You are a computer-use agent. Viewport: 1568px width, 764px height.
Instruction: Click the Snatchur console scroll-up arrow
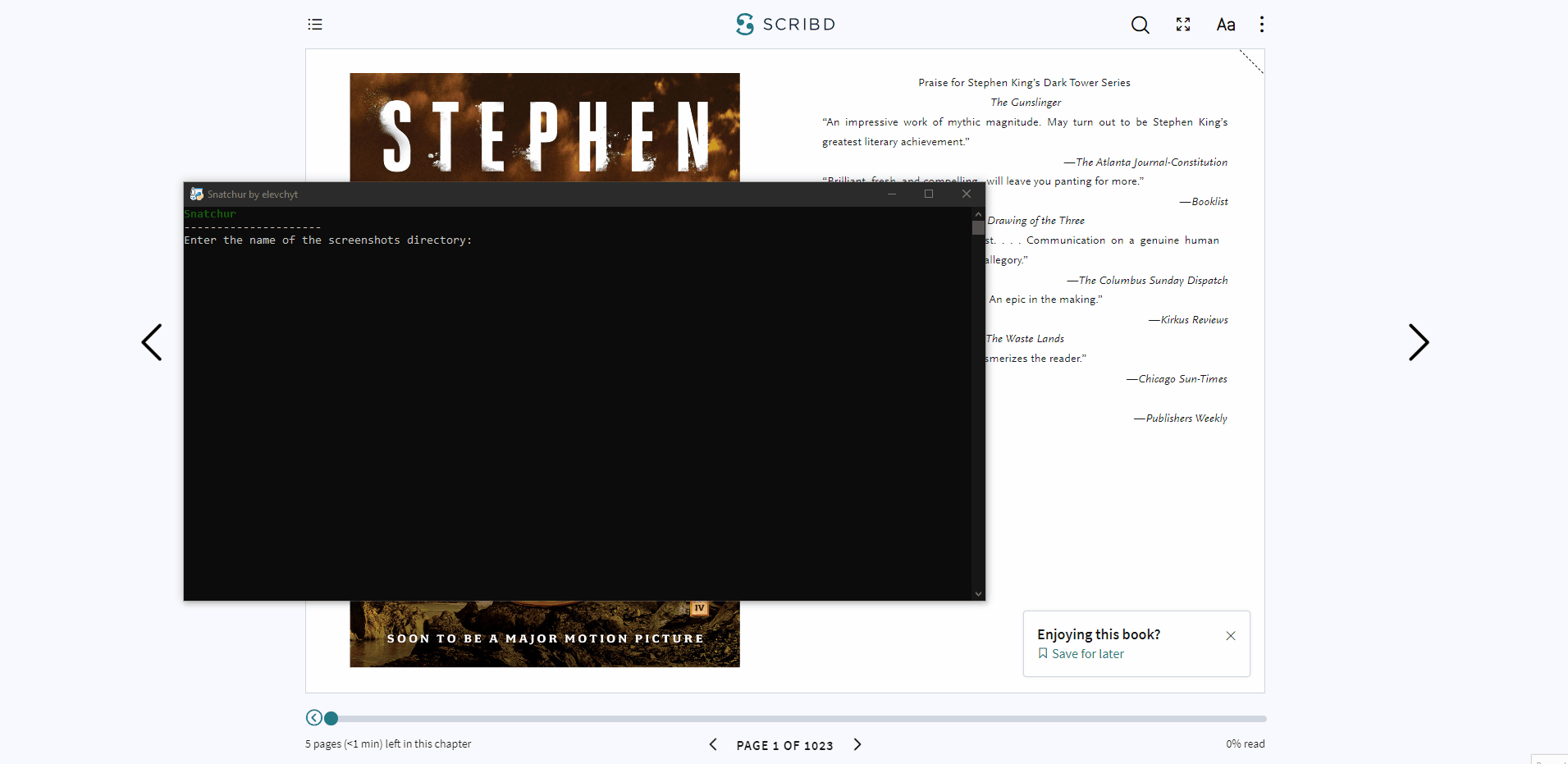(x=978, y=214)
